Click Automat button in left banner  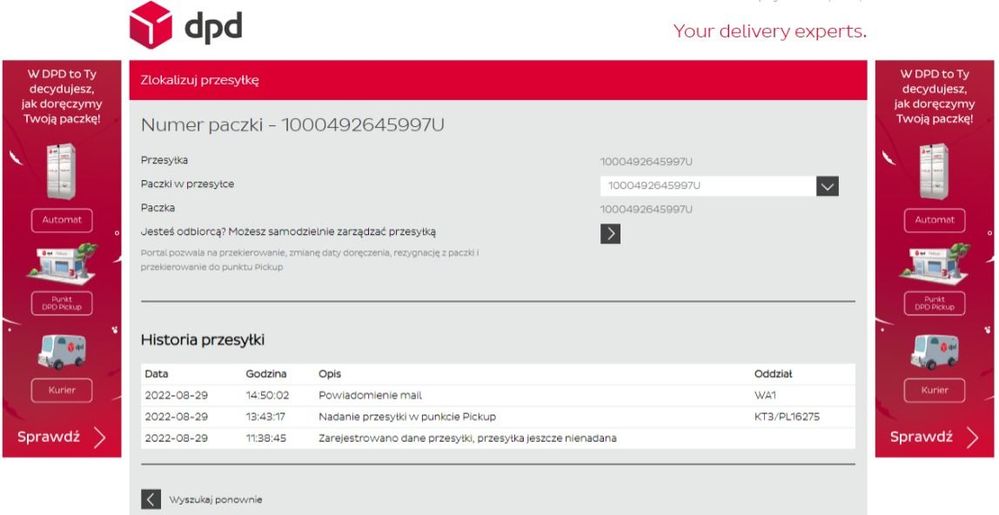pyautogui.click(x=62, y=221)
